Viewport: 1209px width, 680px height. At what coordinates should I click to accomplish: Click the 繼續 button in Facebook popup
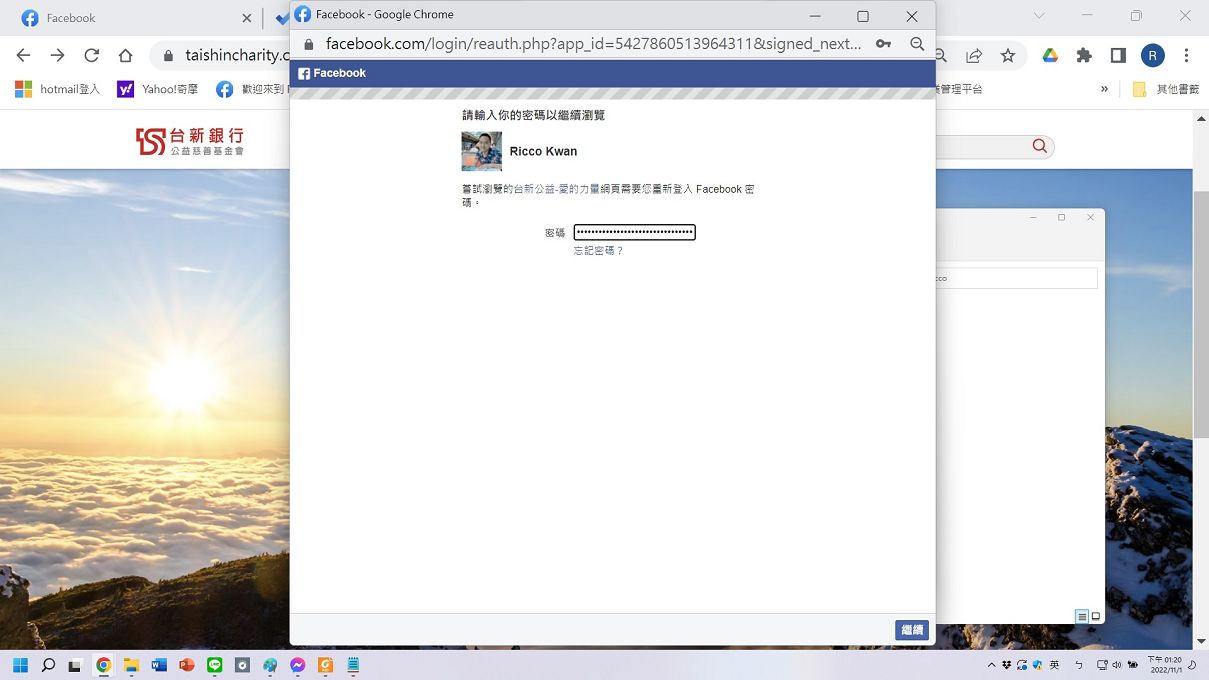[912, 630]
